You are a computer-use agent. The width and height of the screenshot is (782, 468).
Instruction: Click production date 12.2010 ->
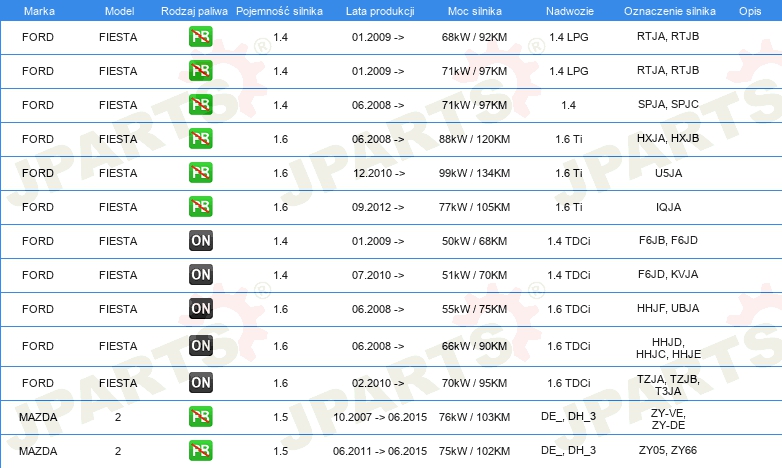(x=379, y=173)
